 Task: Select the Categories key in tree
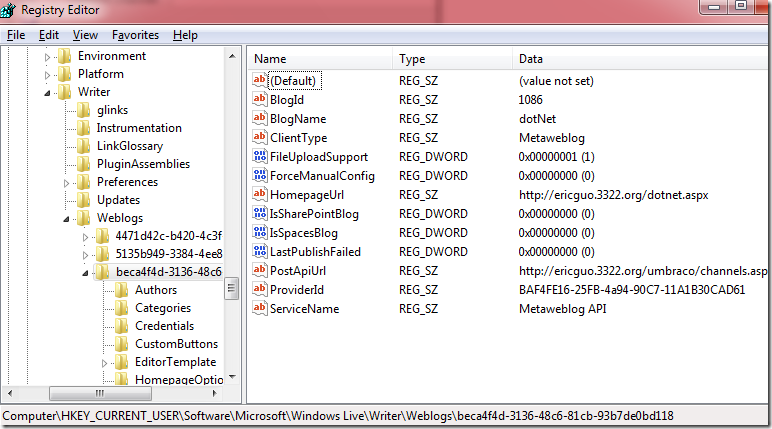pyautogui.click(x=163, y=308)
